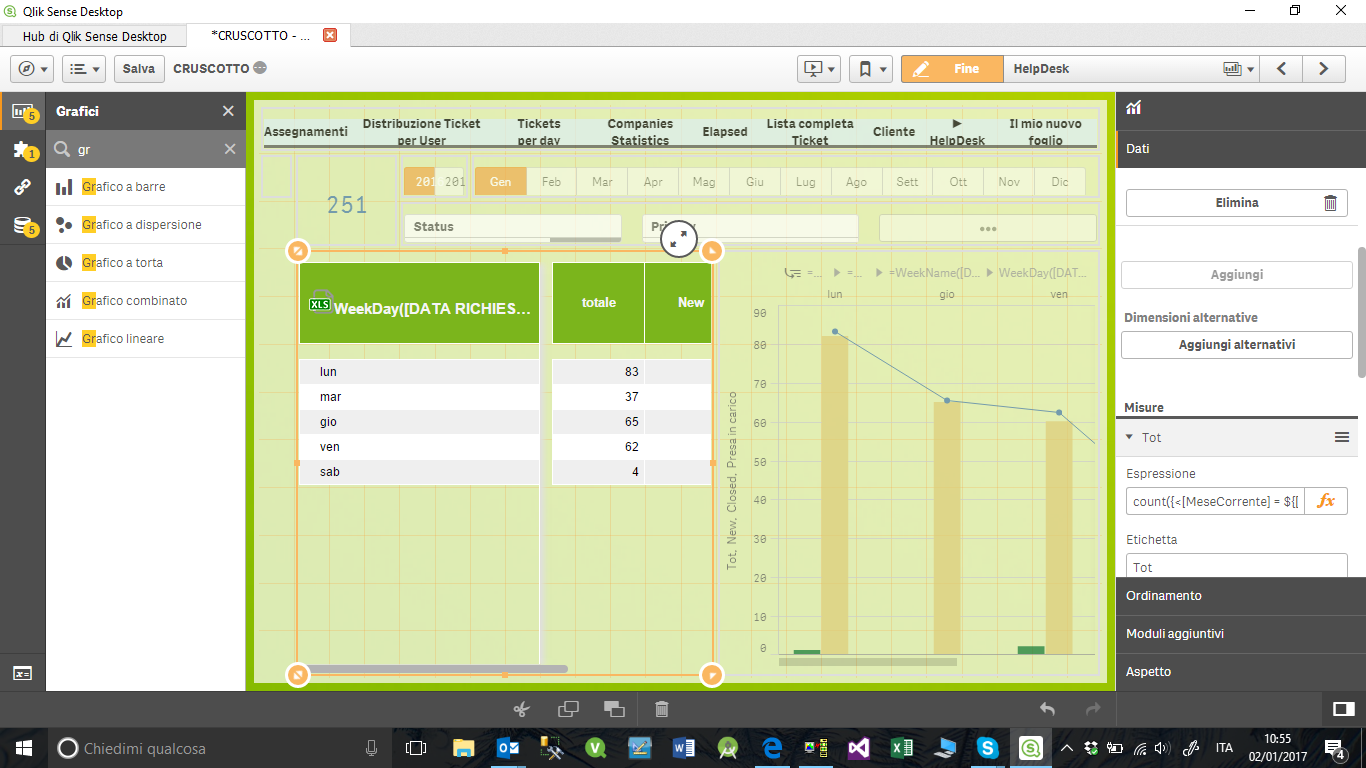The height and width of the screenshot is (768, 1366).
Task: Select Grafico a torta
Action: click(x=145, y=263)
